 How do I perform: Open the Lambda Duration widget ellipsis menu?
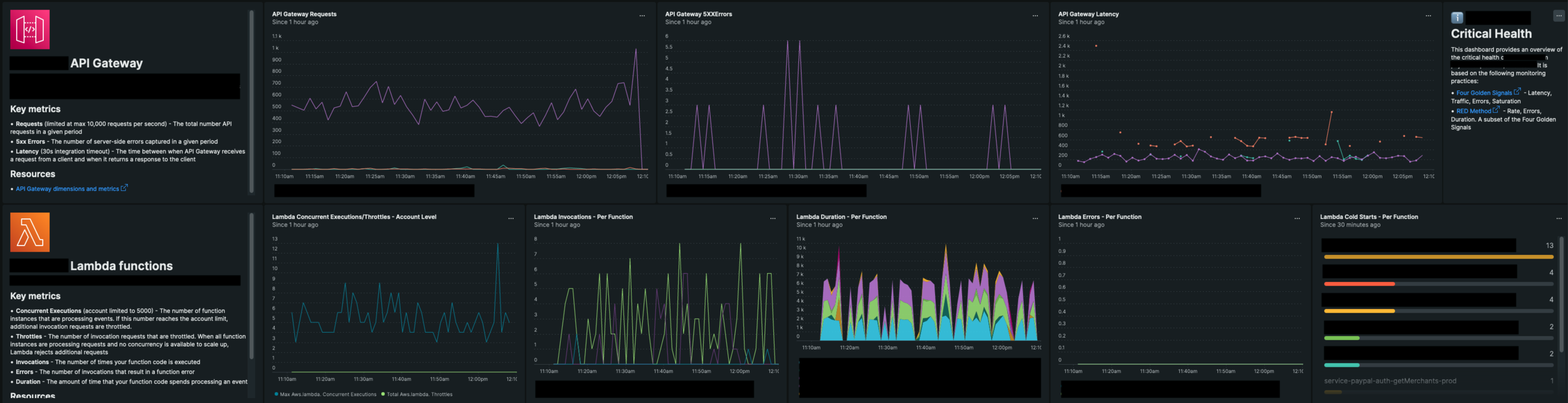pos(1035,218)
